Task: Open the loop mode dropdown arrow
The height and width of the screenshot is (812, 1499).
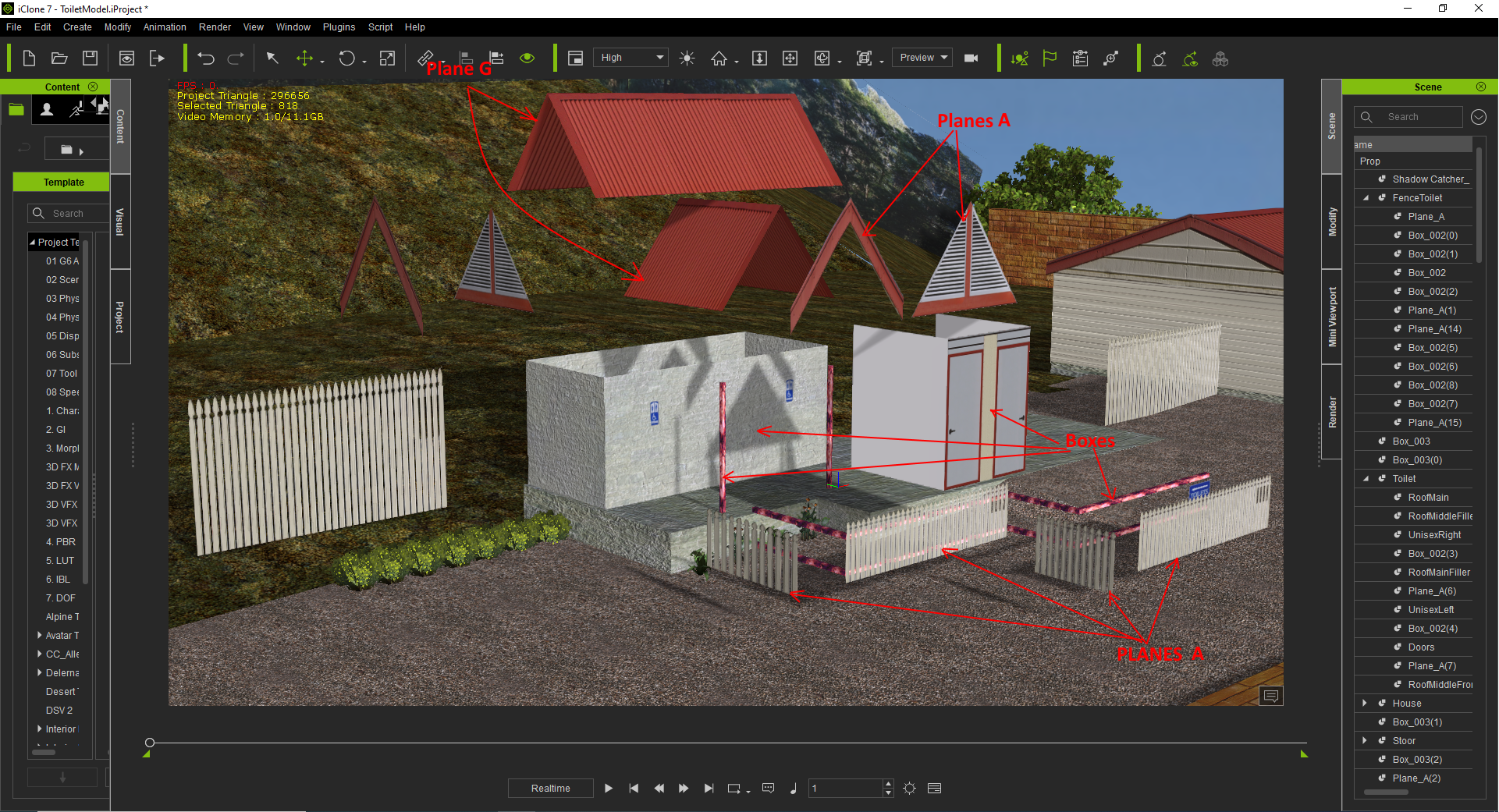Action: [748, 791]
